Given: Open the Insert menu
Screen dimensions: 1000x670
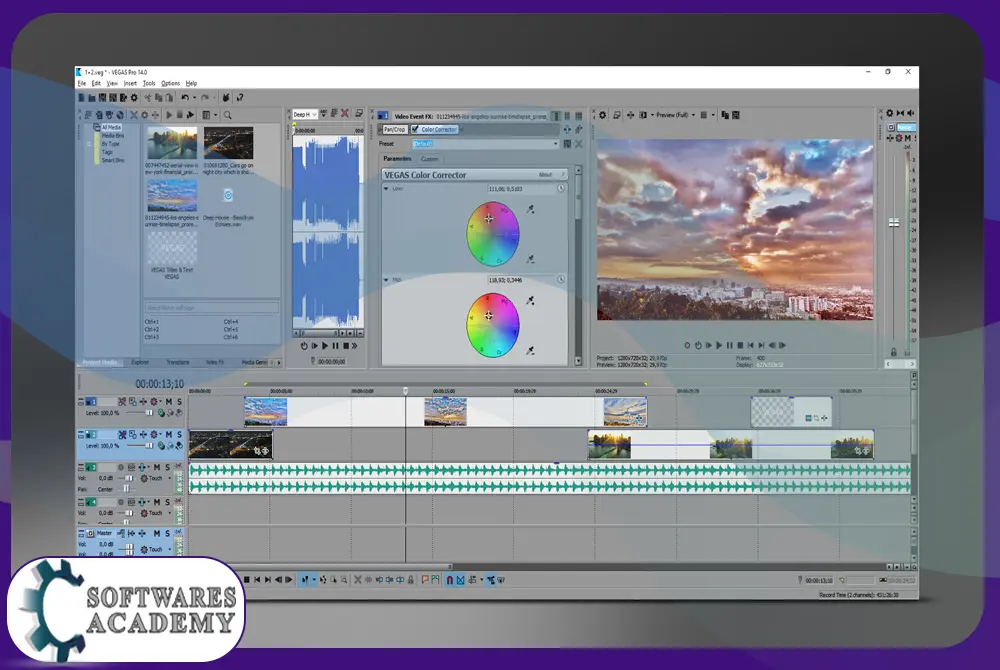Looking at the screenshot, I should 130,84.
